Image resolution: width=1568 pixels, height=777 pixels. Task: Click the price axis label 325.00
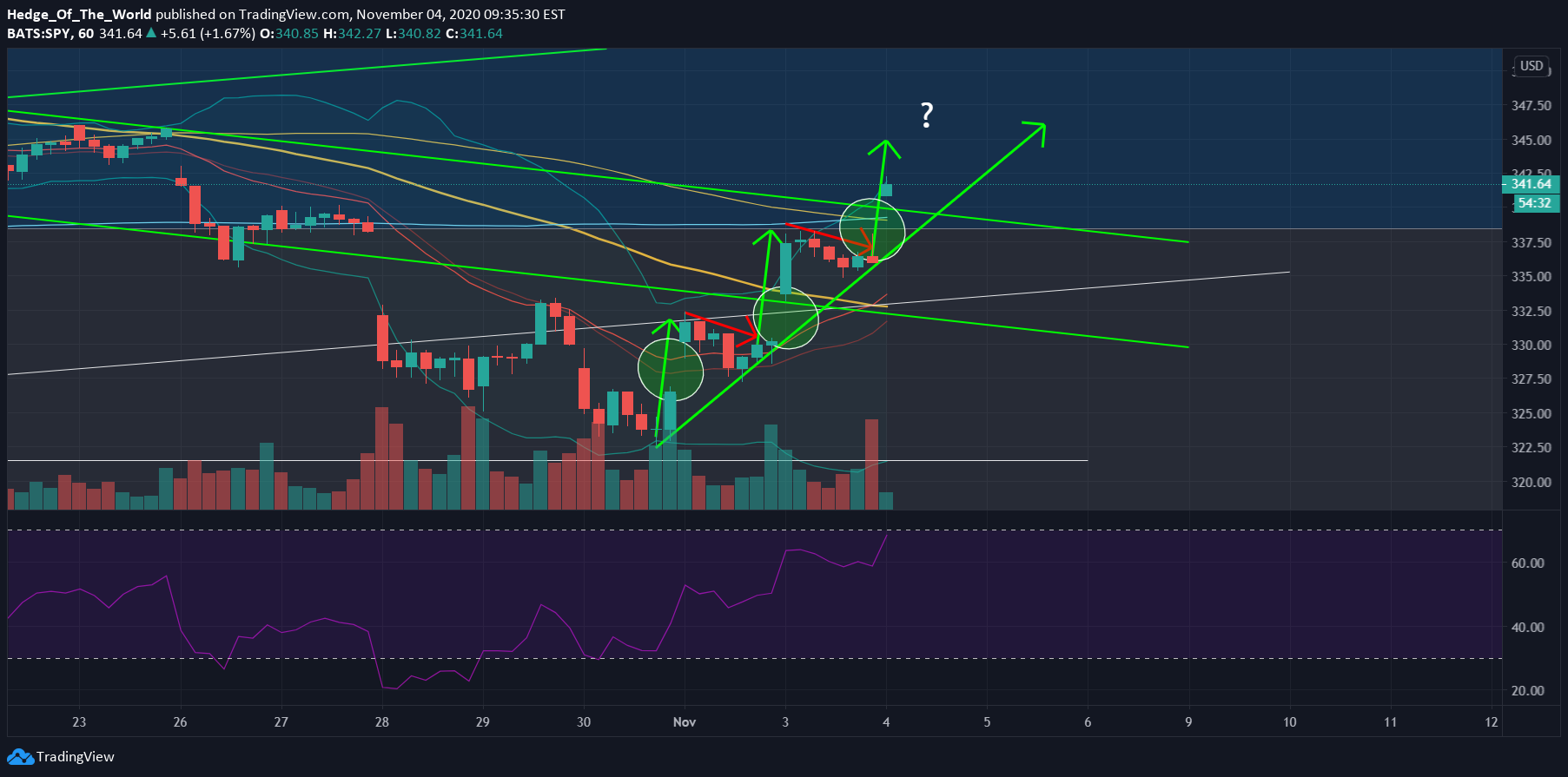[1532, 413]
